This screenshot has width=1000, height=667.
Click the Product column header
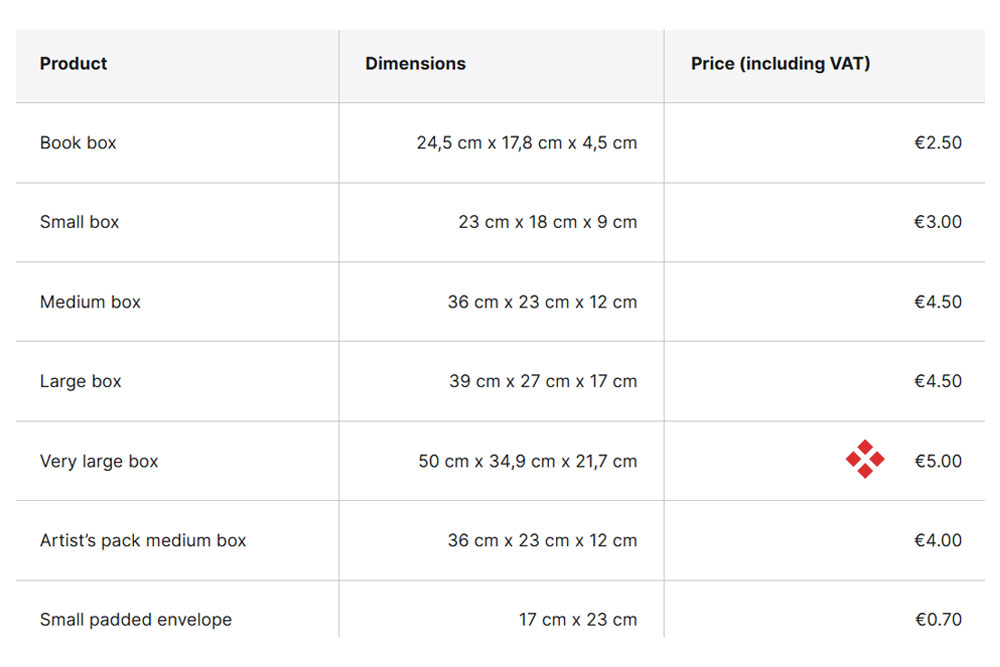73,64
